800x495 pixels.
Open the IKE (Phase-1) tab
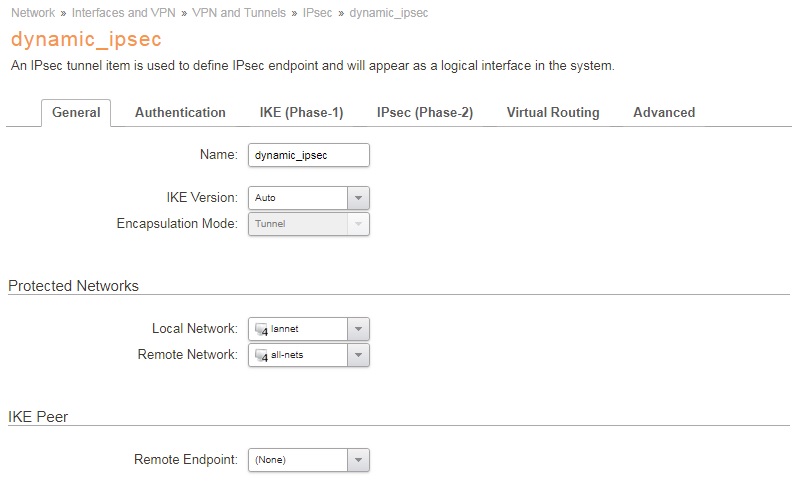point(301,113)
